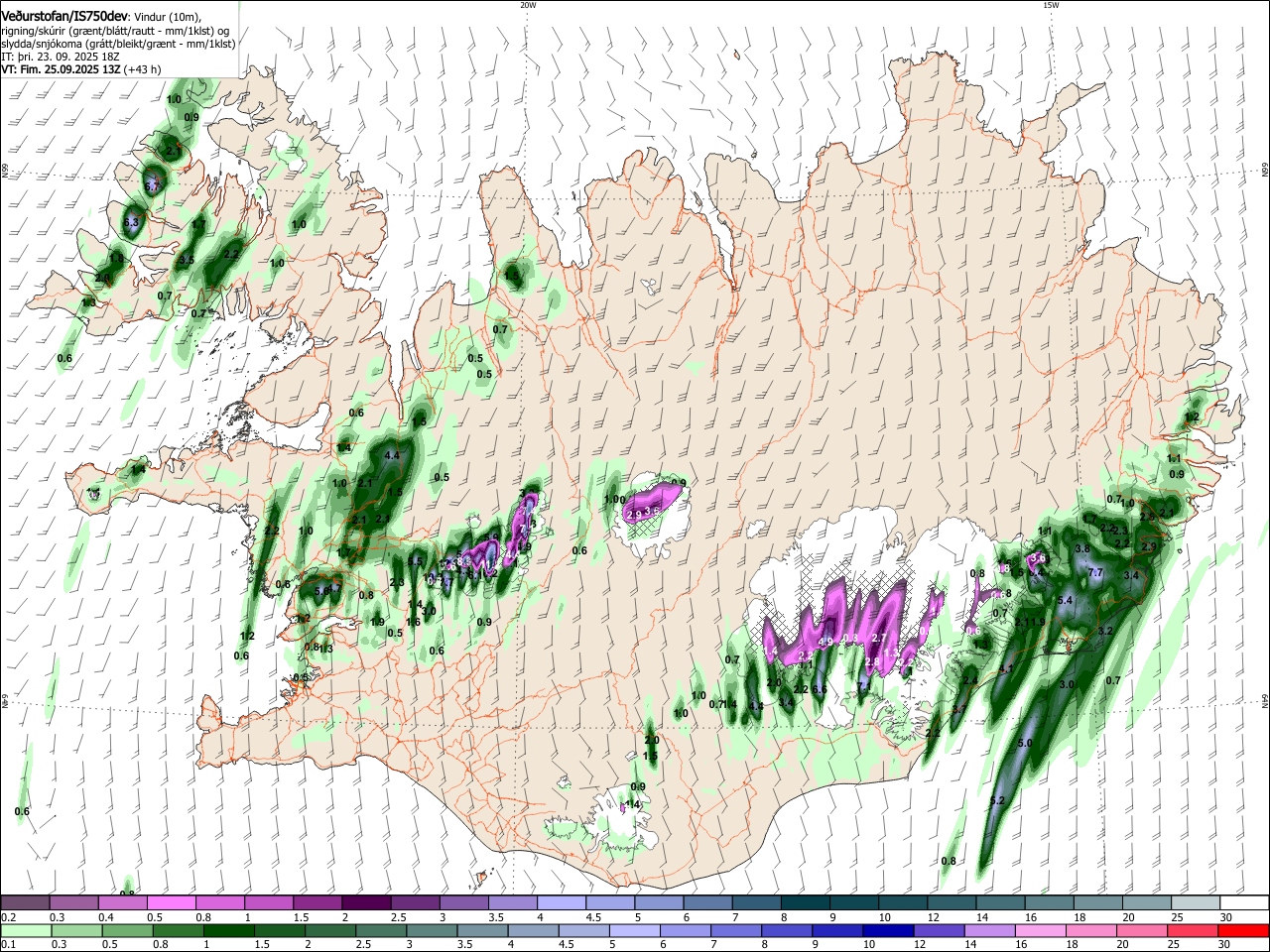Click the '7.7' precipitation value on the map

pyautogui.click(x=1096, y=573)
